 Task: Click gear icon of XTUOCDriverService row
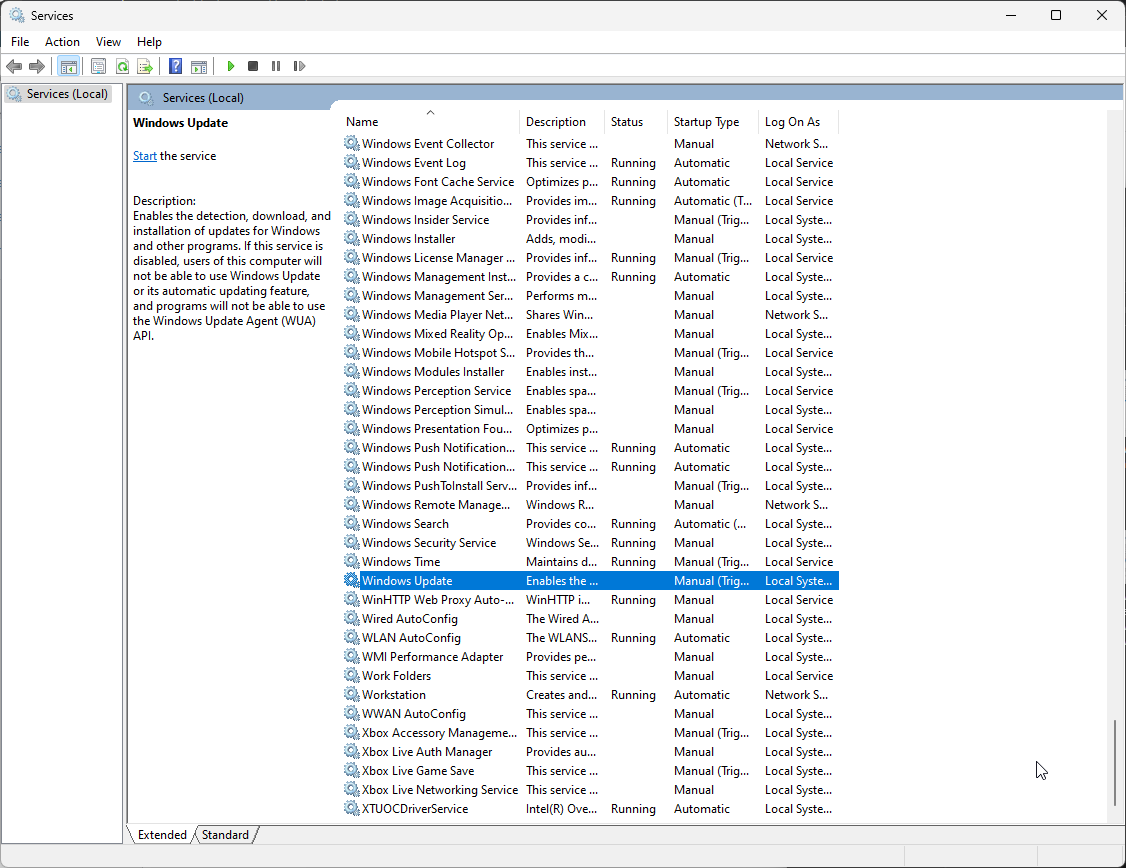[x=351, y=808]
